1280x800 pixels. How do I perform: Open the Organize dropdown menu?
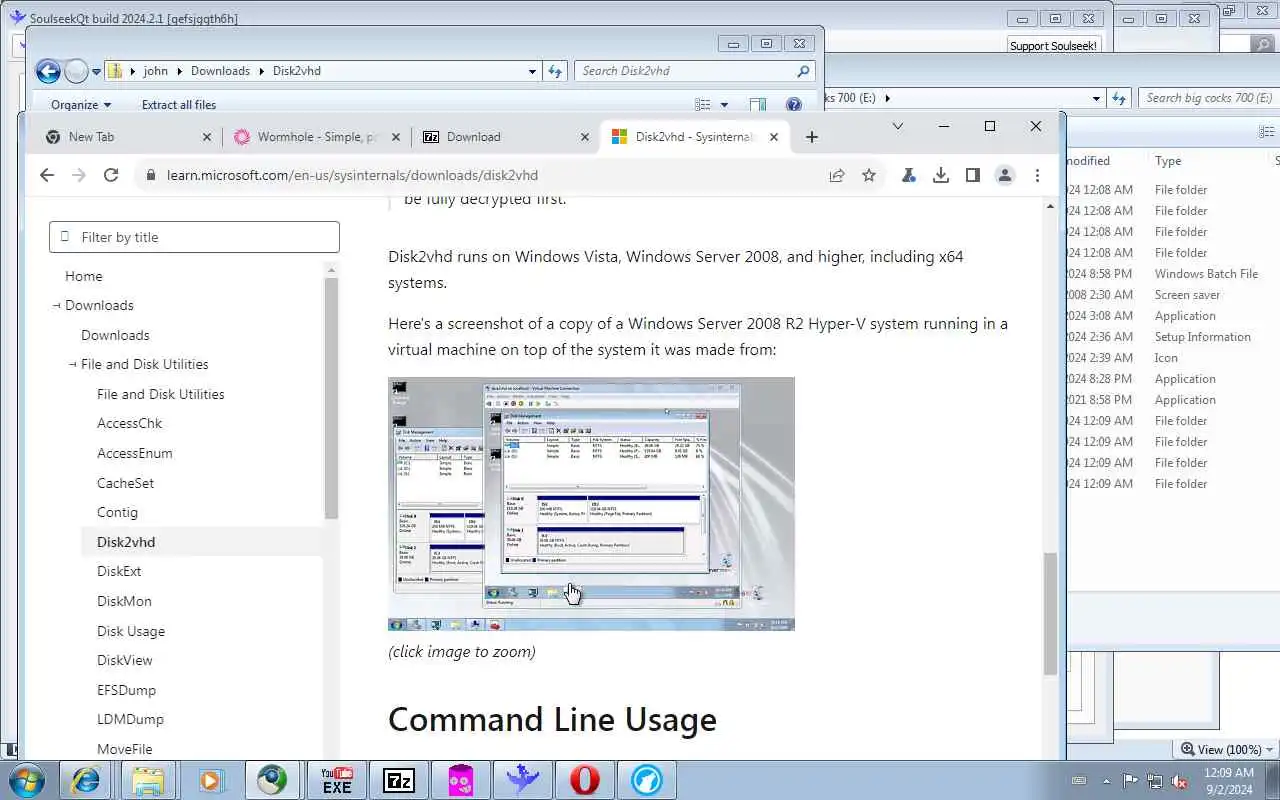81,104
